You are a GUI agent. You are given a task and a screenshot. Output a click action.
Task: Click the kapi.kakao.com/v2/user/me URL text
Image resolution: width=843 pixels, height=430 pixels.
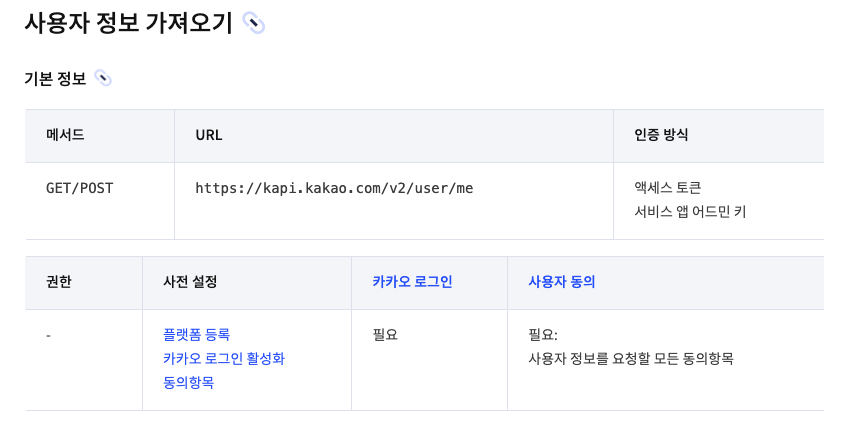[334, 188]
